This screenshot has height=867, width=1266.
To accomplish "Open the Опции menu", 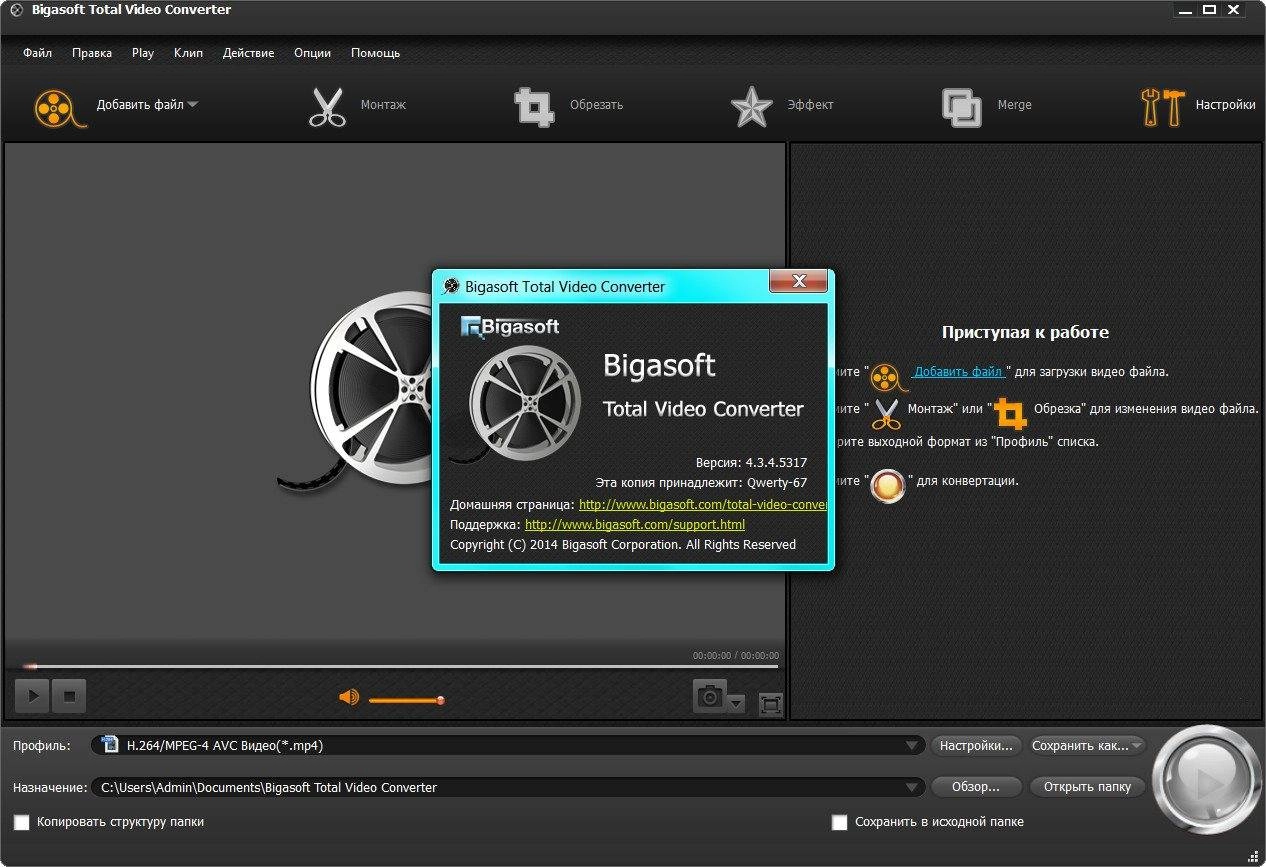I will pyautogui.click(x=312, y=53).
